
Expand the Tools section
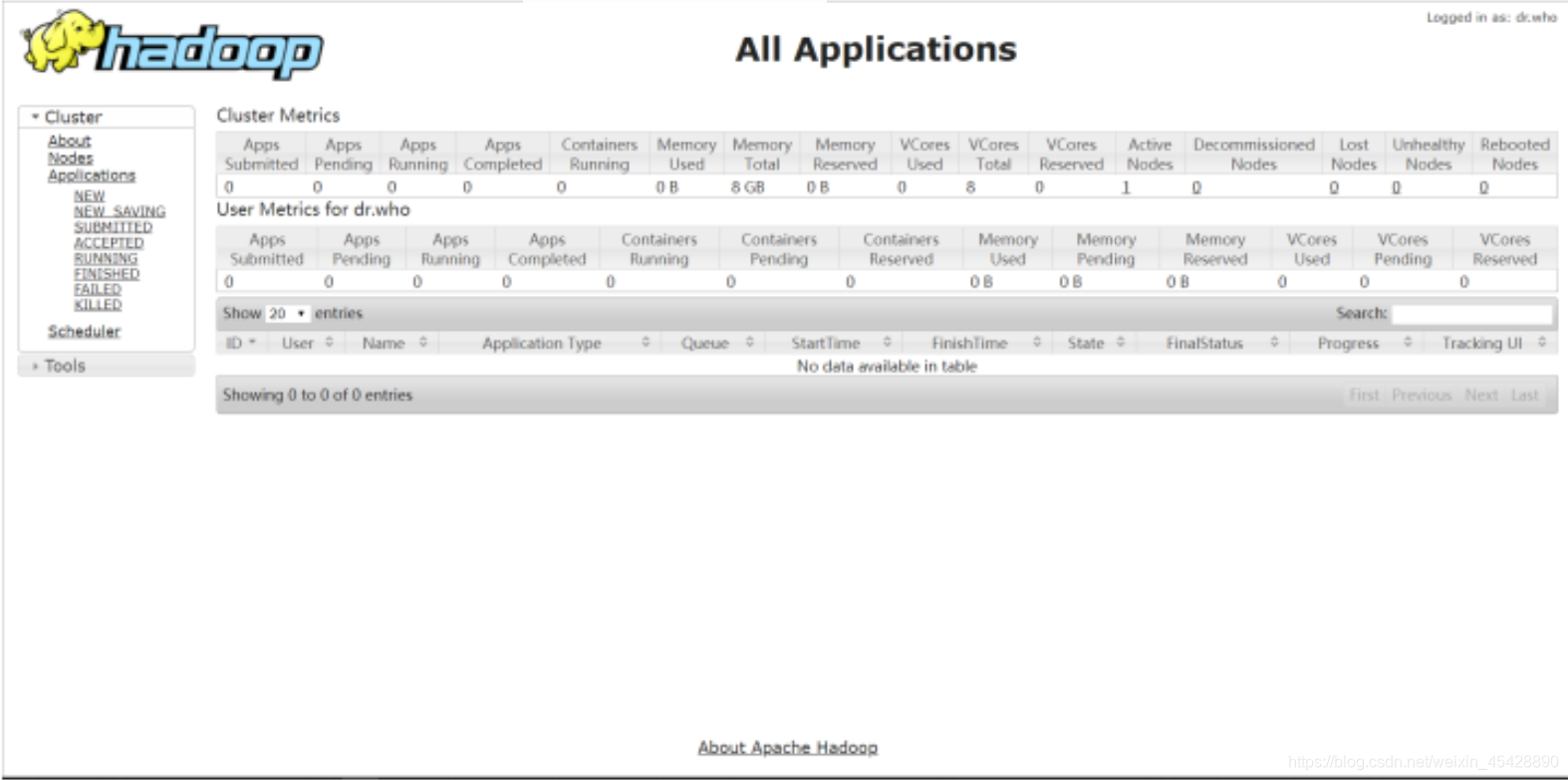106,366
